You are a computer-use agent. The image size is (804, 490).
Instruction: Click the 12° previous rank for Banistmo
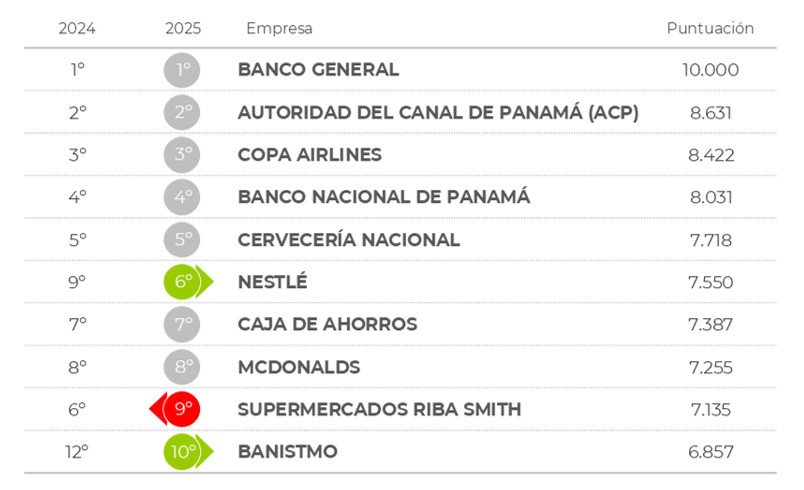pyautogui.click(x=77, y=452)
